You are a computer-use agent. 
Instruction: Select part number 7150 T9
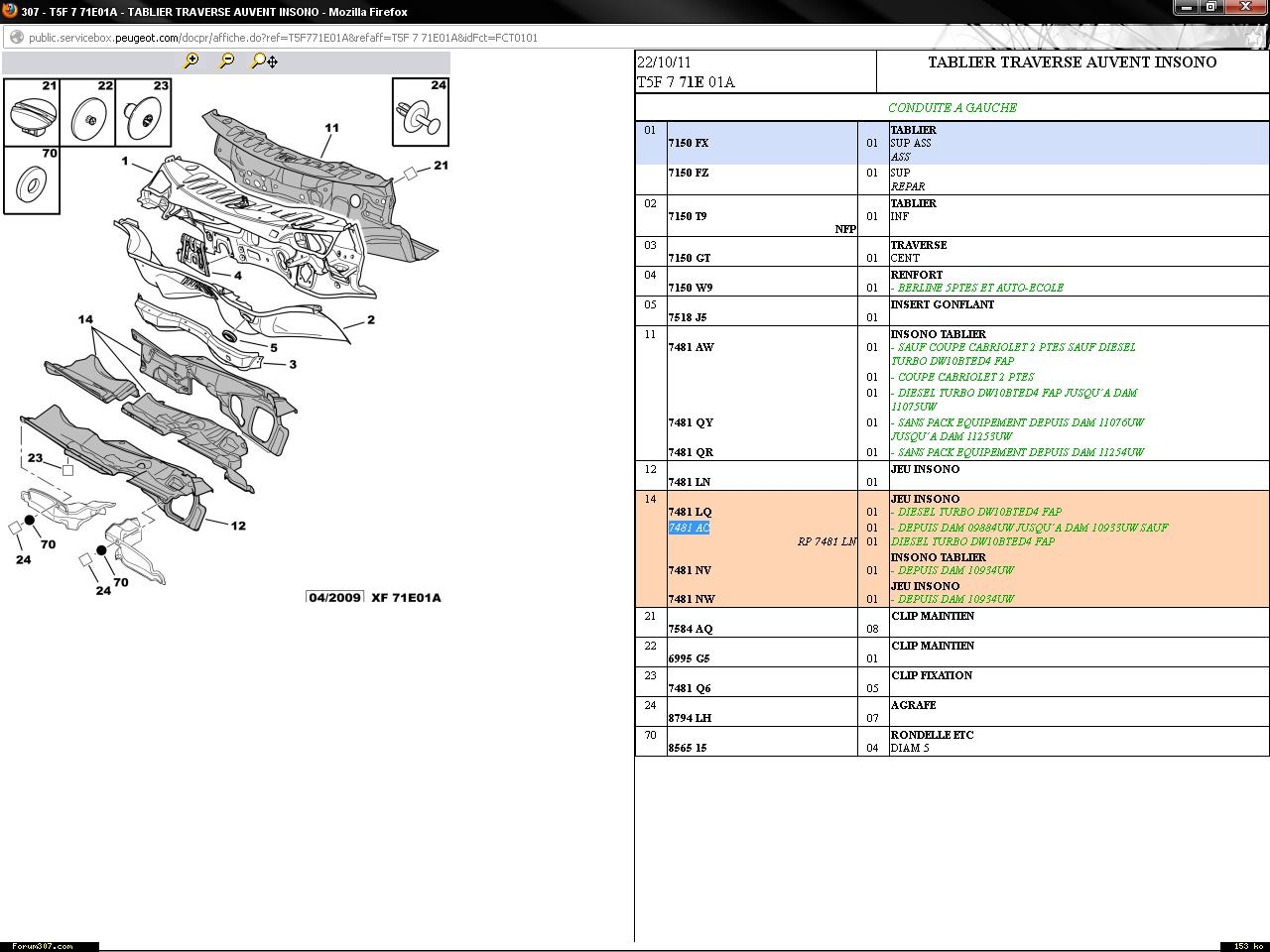click(x=688, y=216)
